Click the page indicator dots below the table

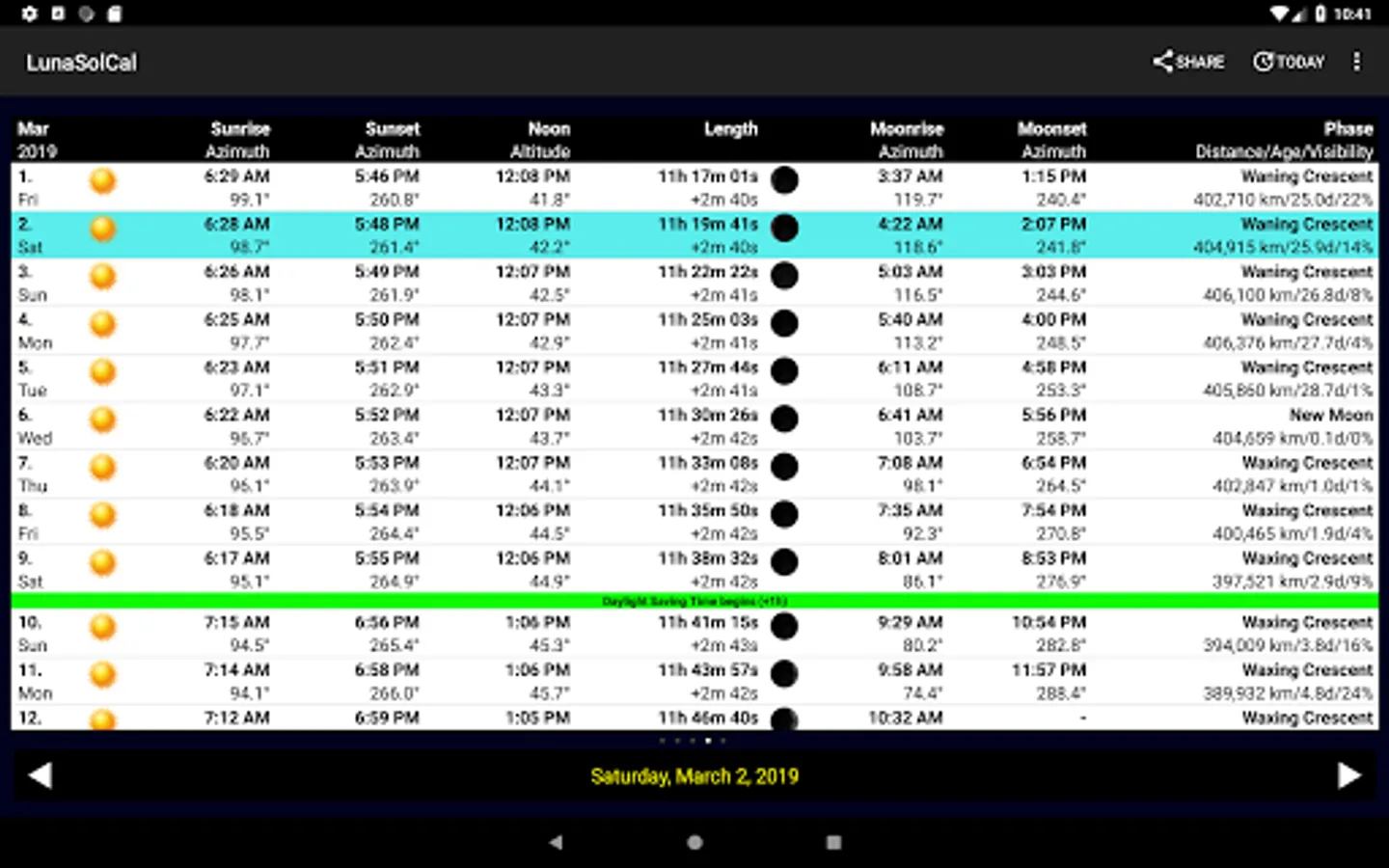pyautogui.click(x=693, y=741)
